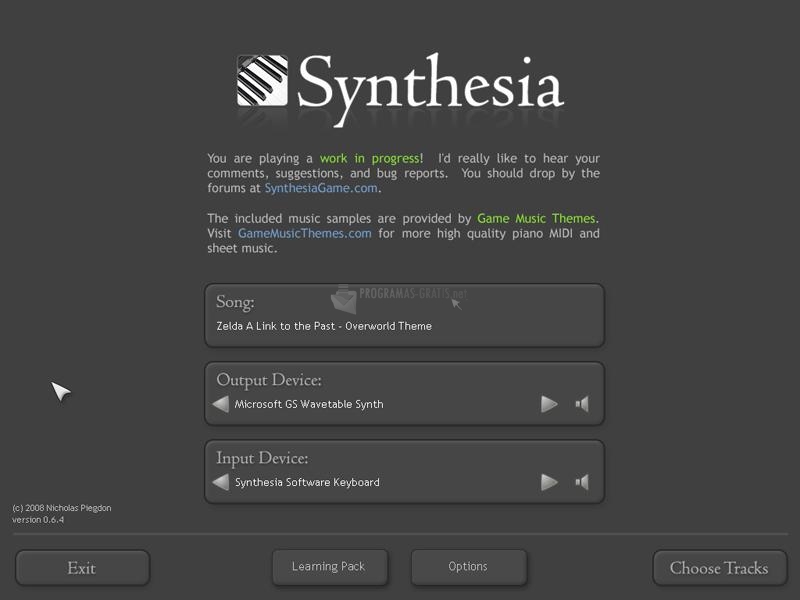The width and height of the screenshot is (800, 600).
Task: Click the "Microsoft GS Wavetable Synth" device name
Action: click(309, 404)
